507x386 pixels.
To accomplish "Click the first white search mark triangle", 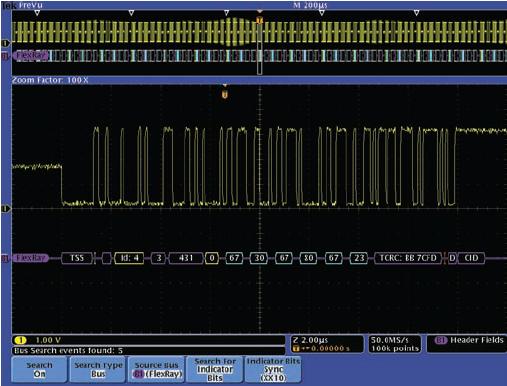I will coord(37,13).
